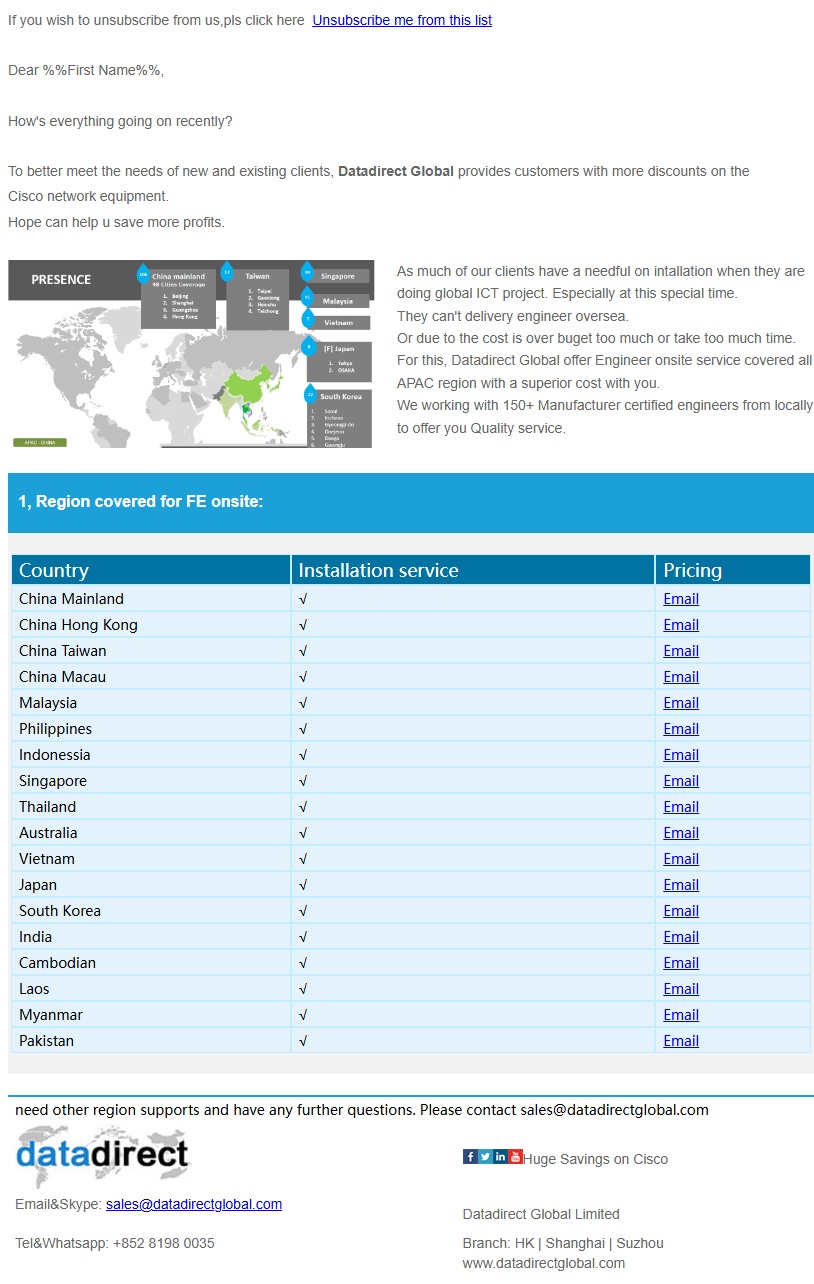Image resolution: width=814 pixels, height=1284 pixels.
Task: Select the Singapore country cell
Action: pyautogui.click(x=151, y=781)
